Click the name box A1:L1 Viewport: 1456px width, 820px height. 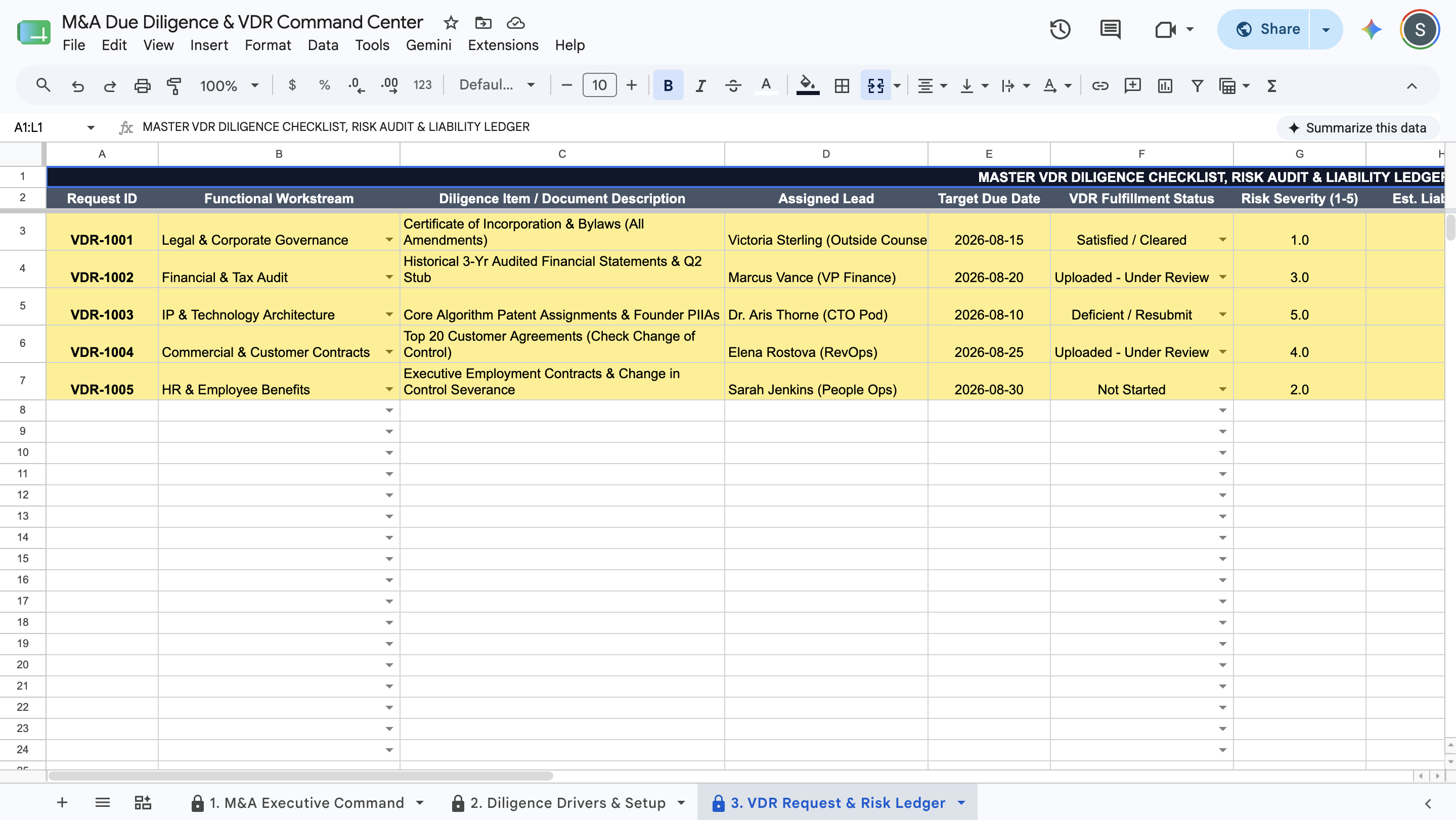click(48, 127)
